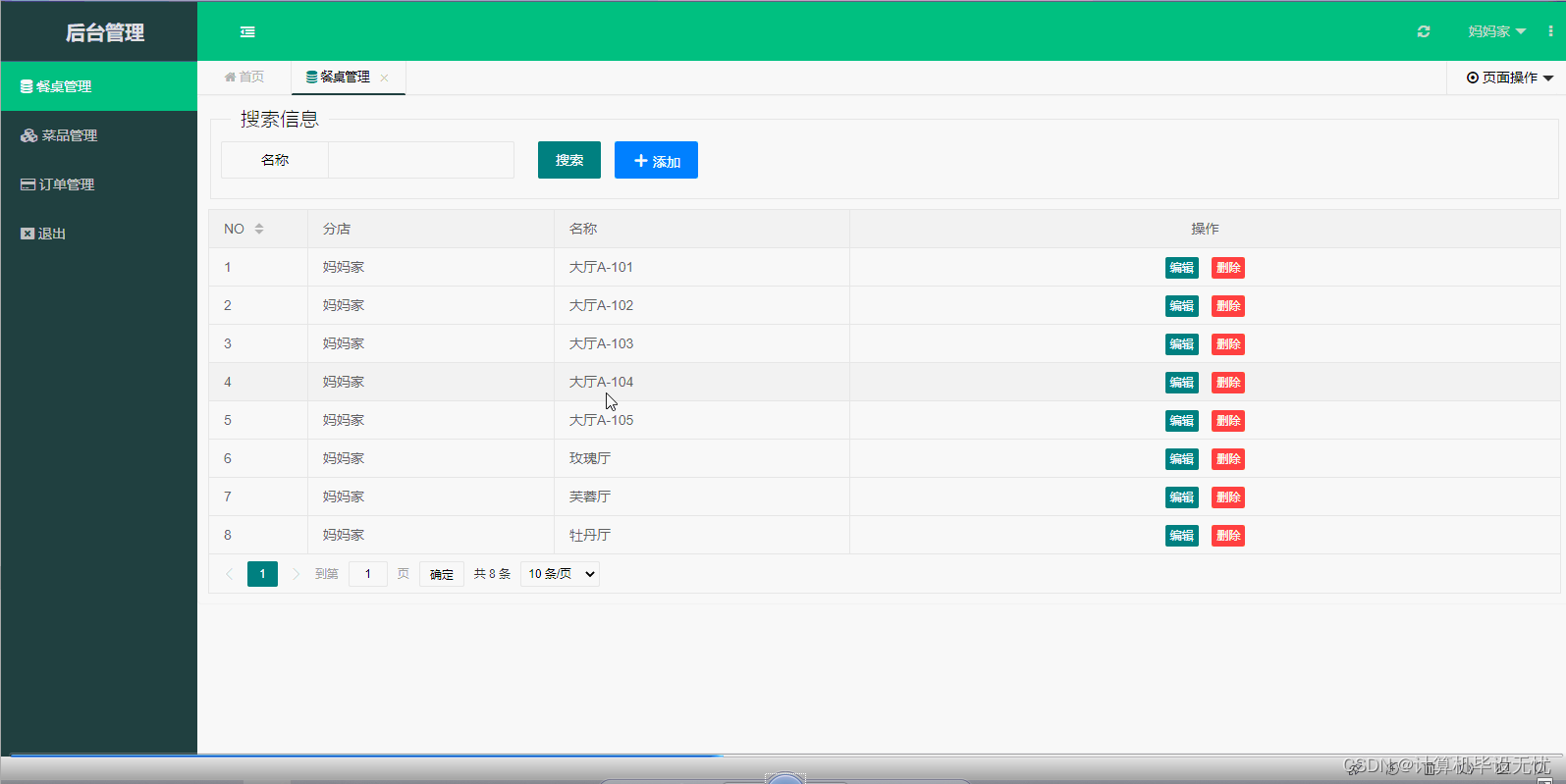The image size is (1566, 784).
Task: Sort by the NO column arrows
Action: [x=259, y=229]
